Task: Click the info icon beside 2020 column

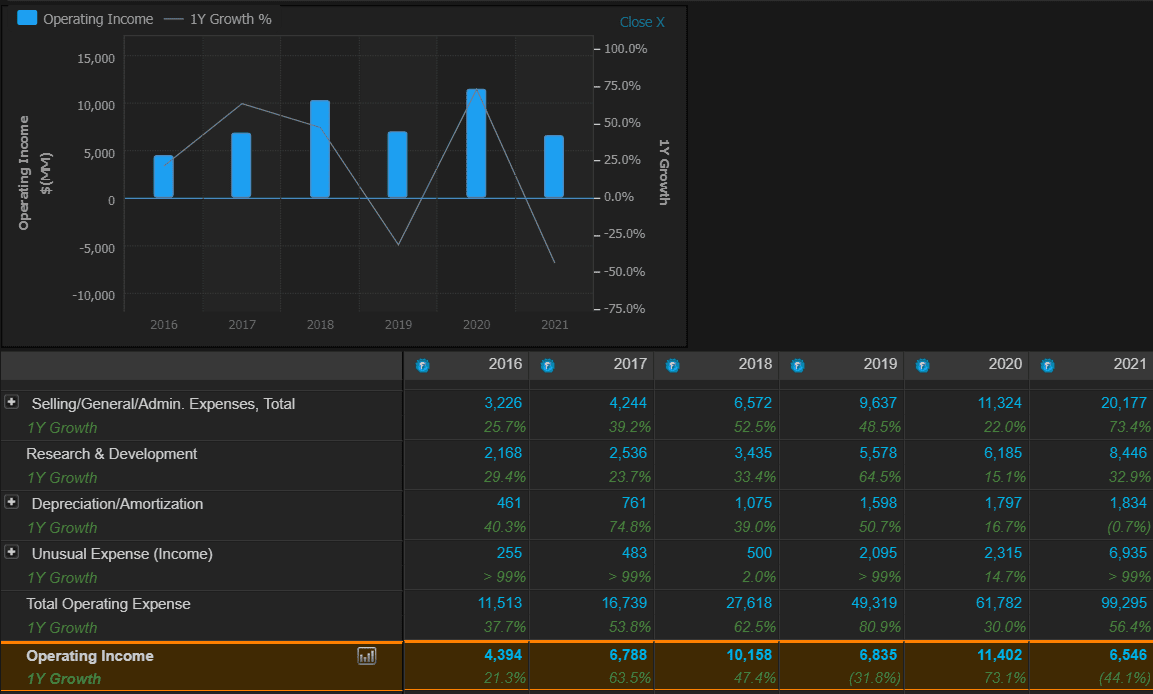Action: 922,365
